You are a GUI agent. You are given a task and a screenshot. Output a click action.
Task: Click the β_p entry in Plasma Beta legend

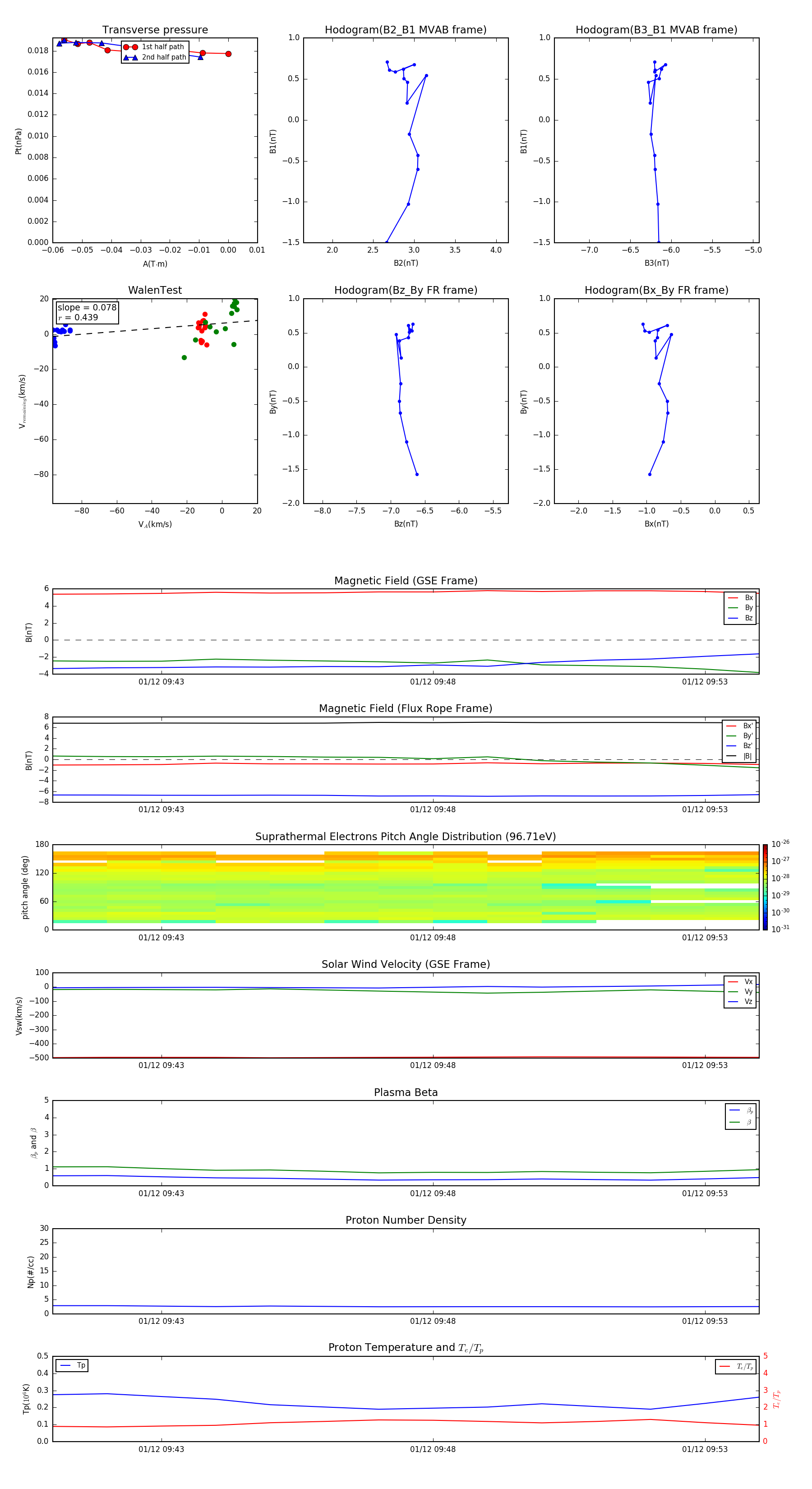tap(741, 1110)
